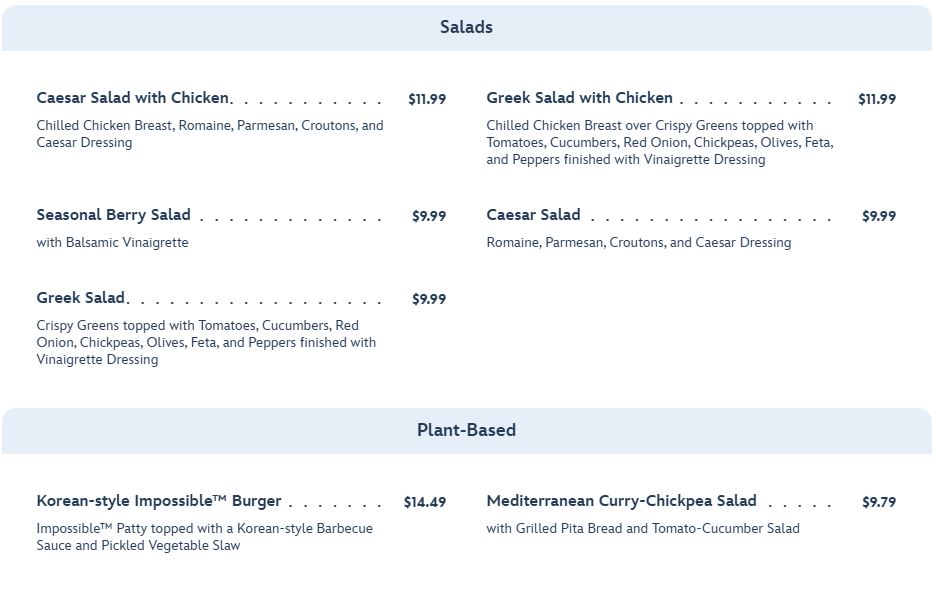The width and height of the screenshot is (936, 589).
Task: Click the Seasonal Berry Salad price
Action: [429, 216]
